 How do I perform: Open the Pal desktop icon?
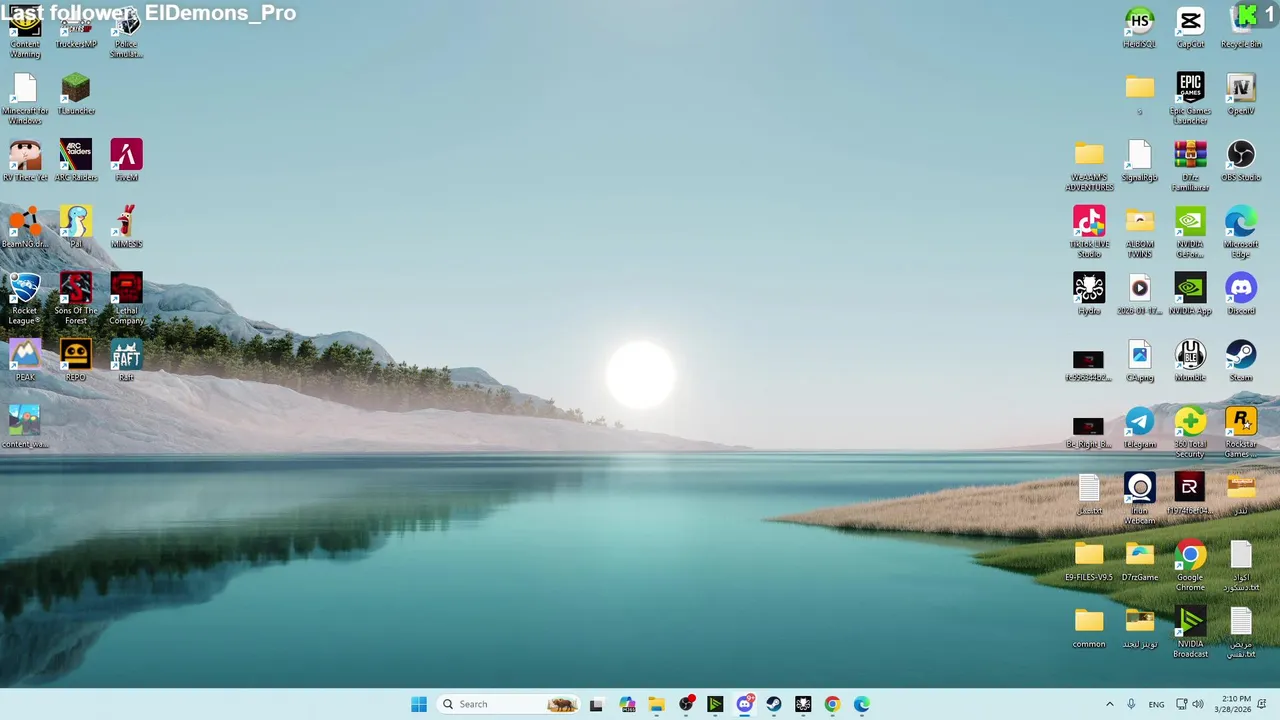tap(76, 228)
